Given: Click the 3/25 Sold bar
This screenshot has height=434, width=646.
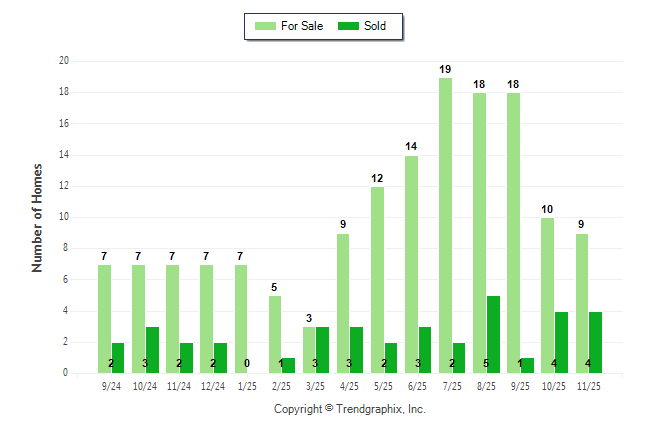Looking at the screenshot, I should [322, 350].
